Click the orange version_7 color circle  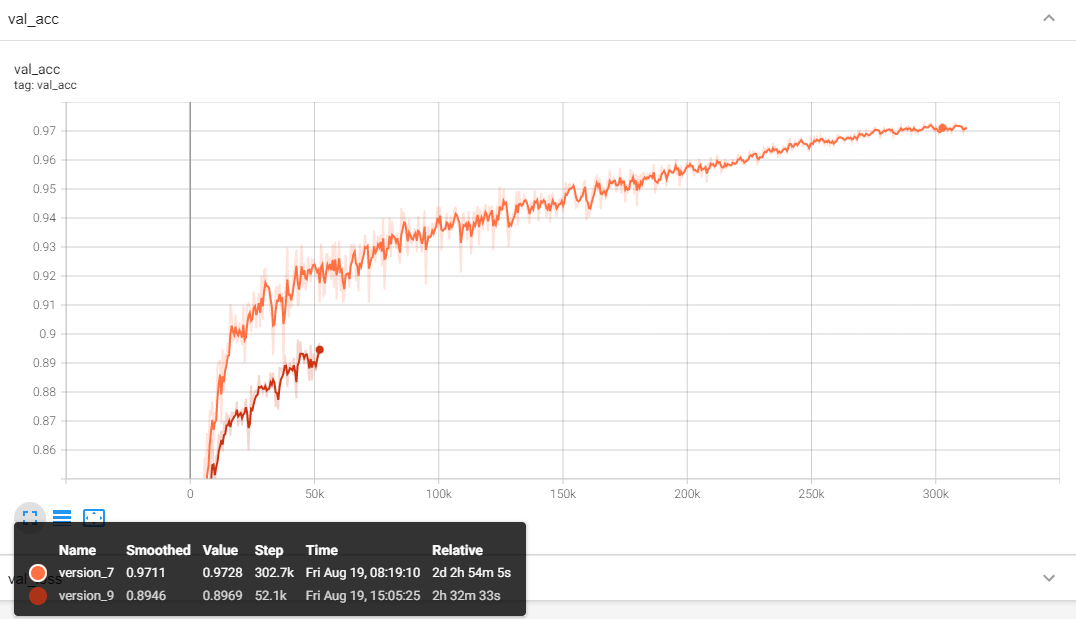click(39, 573)
